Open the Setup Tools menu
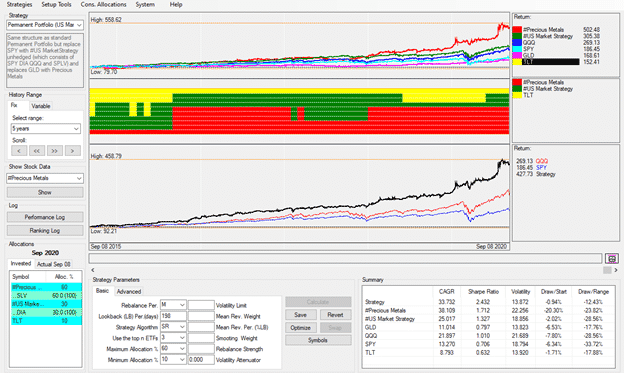Image resolution: width=624 pixels, height=373 pixels. [x=56, y=4]
